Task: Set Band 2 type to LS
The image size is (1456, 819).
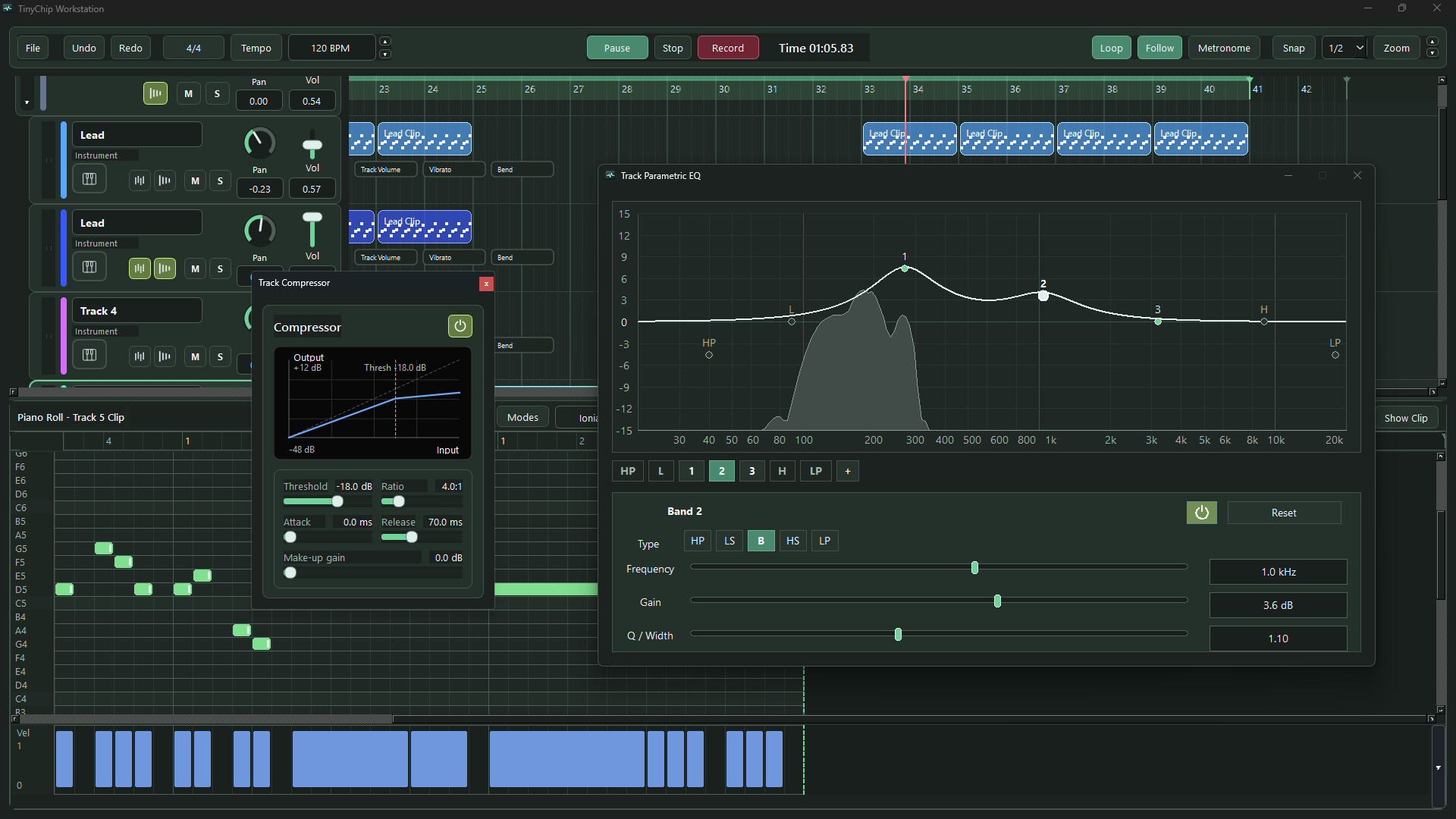Action: (730, 541)
